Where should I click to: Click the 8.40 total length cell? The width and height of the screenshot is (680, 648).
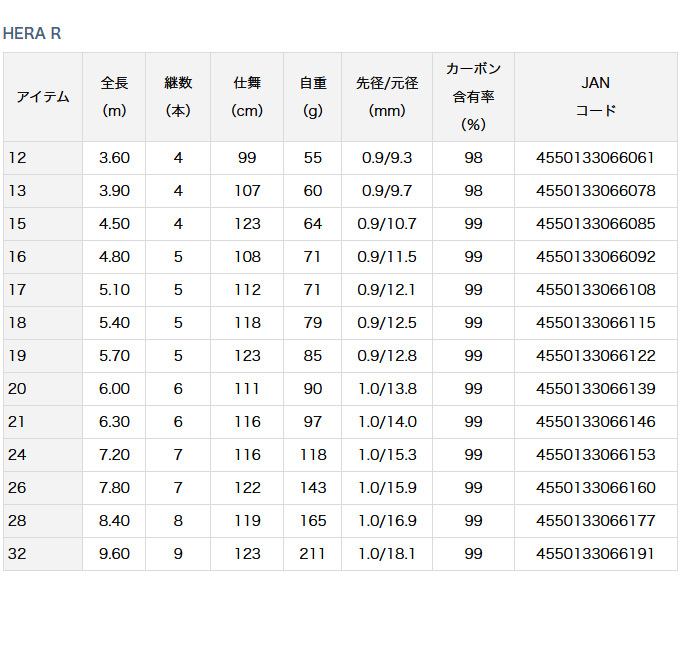coord(114,521)
